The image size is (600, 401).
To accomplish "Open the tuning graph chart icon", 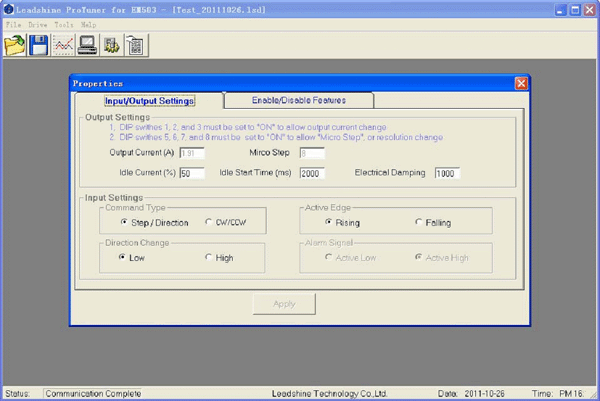I will point(63,44).
